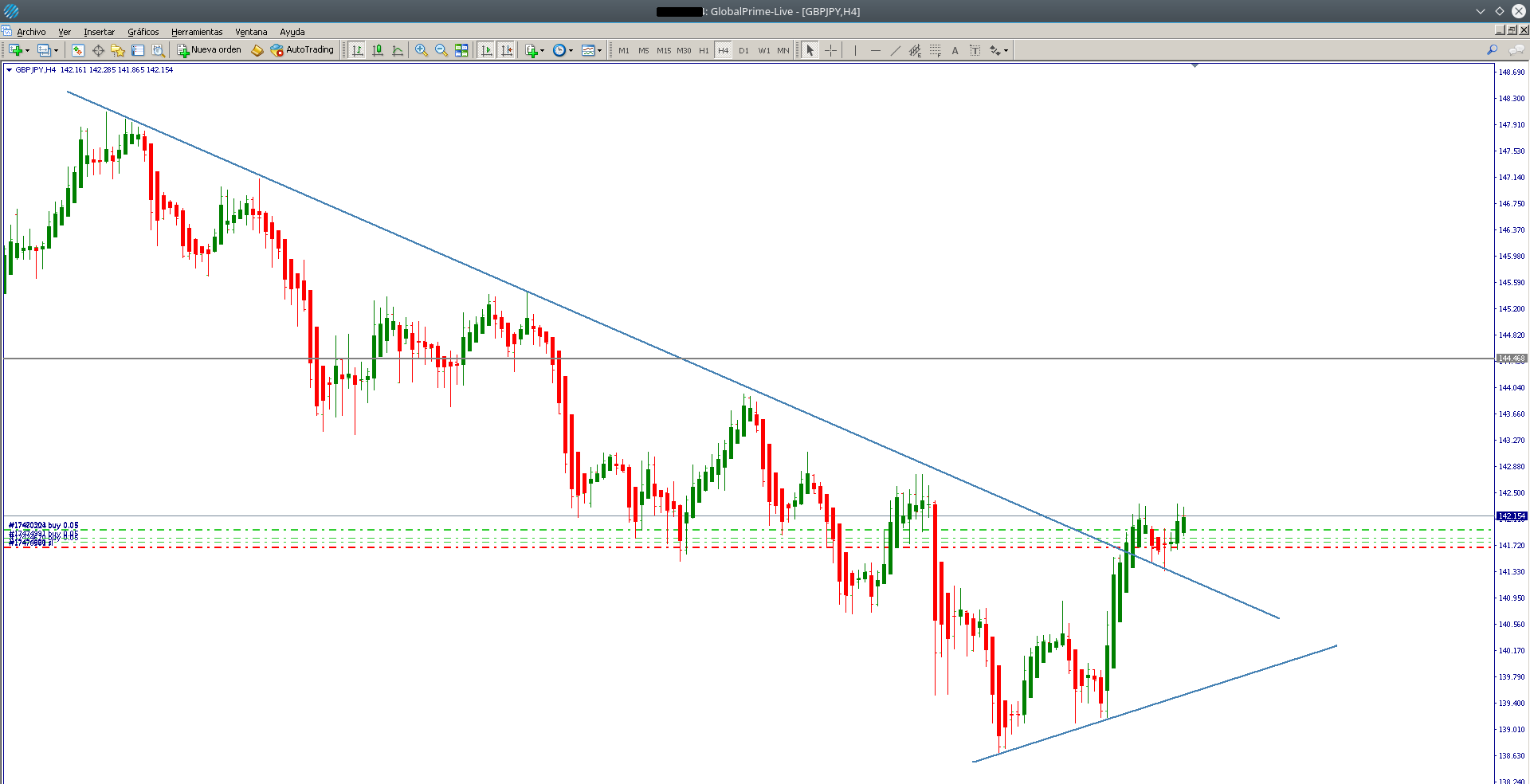Screen dimensions: 1530x784
Task: Select the M1 timeframe
Action: point(624,50)
